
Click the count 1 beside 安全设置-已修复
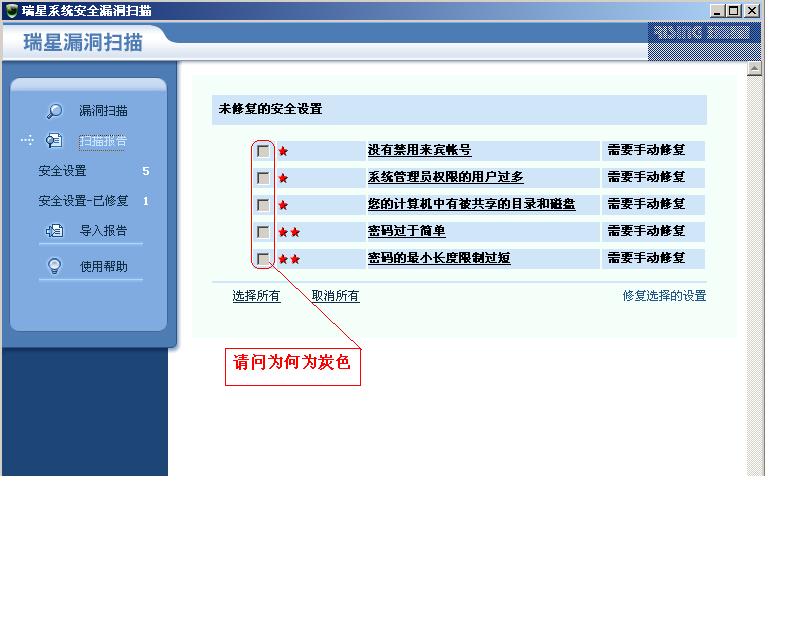[146, 201]
